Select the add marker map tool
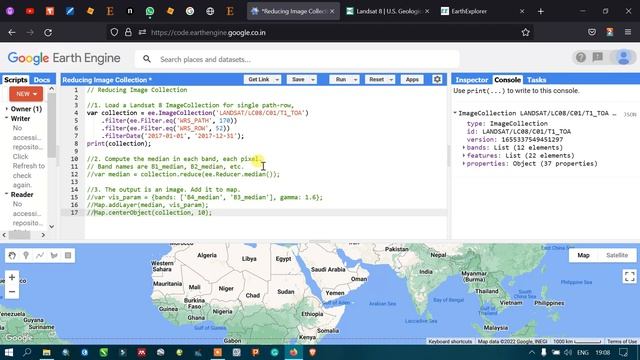The height and width of the screenshot is (360, 640). click(x=26, y=256)
